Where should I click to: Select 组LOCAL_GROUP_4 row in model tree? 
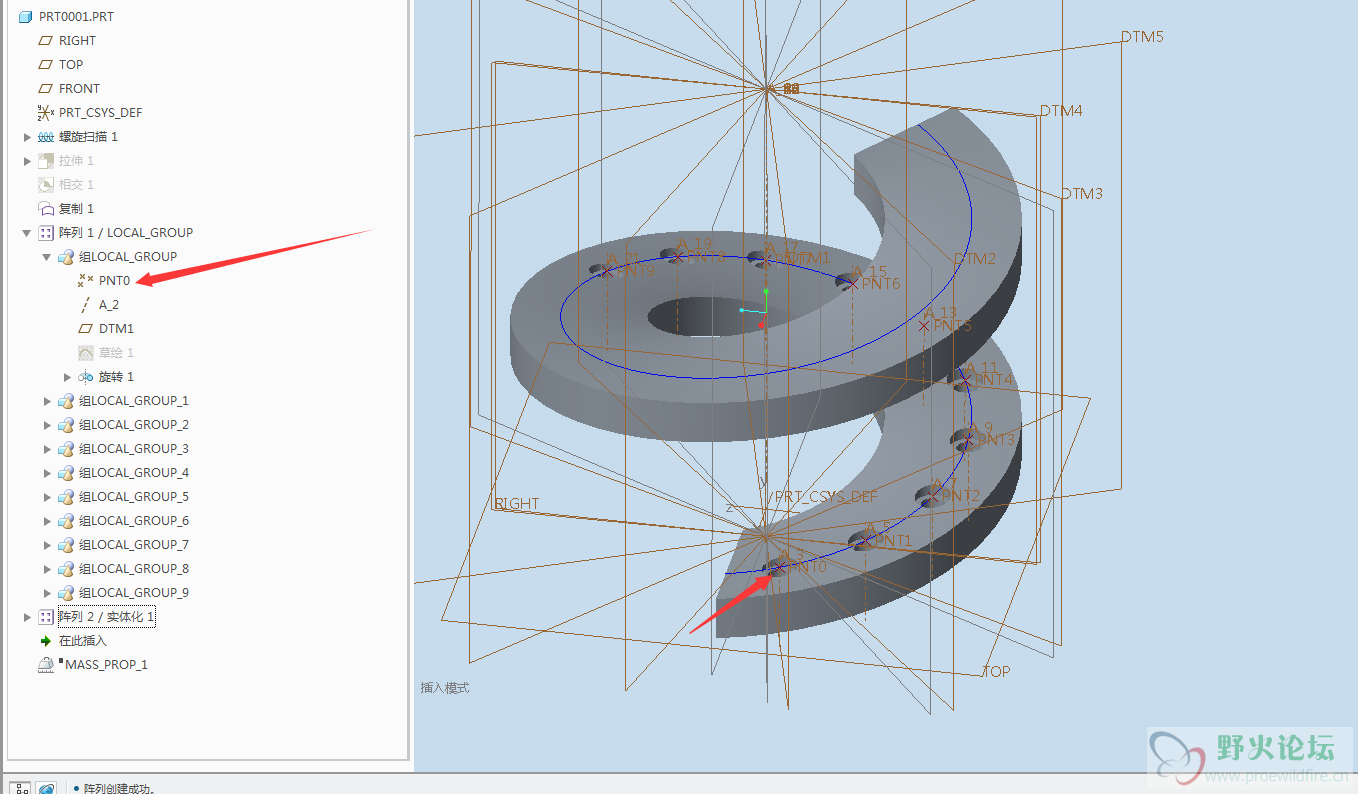click(123, 473)
